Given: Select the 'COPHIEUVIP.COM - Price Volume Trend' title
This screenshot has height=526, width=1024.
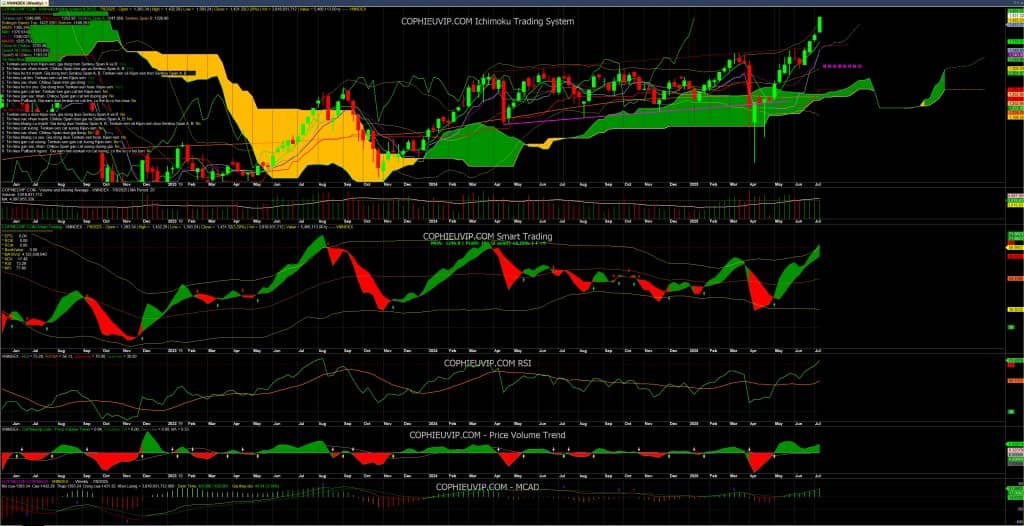Looking at the screenshot, I should pyautogui.click(x=487, y=435).
